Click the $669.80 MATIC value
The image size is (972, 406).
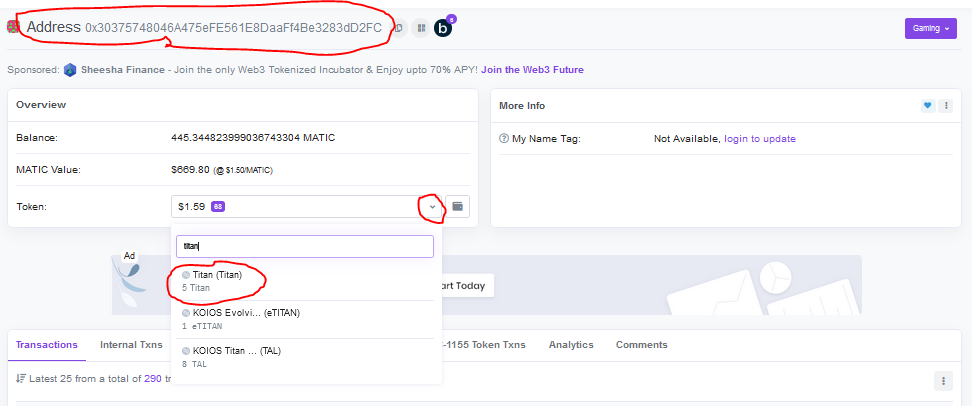190,170
